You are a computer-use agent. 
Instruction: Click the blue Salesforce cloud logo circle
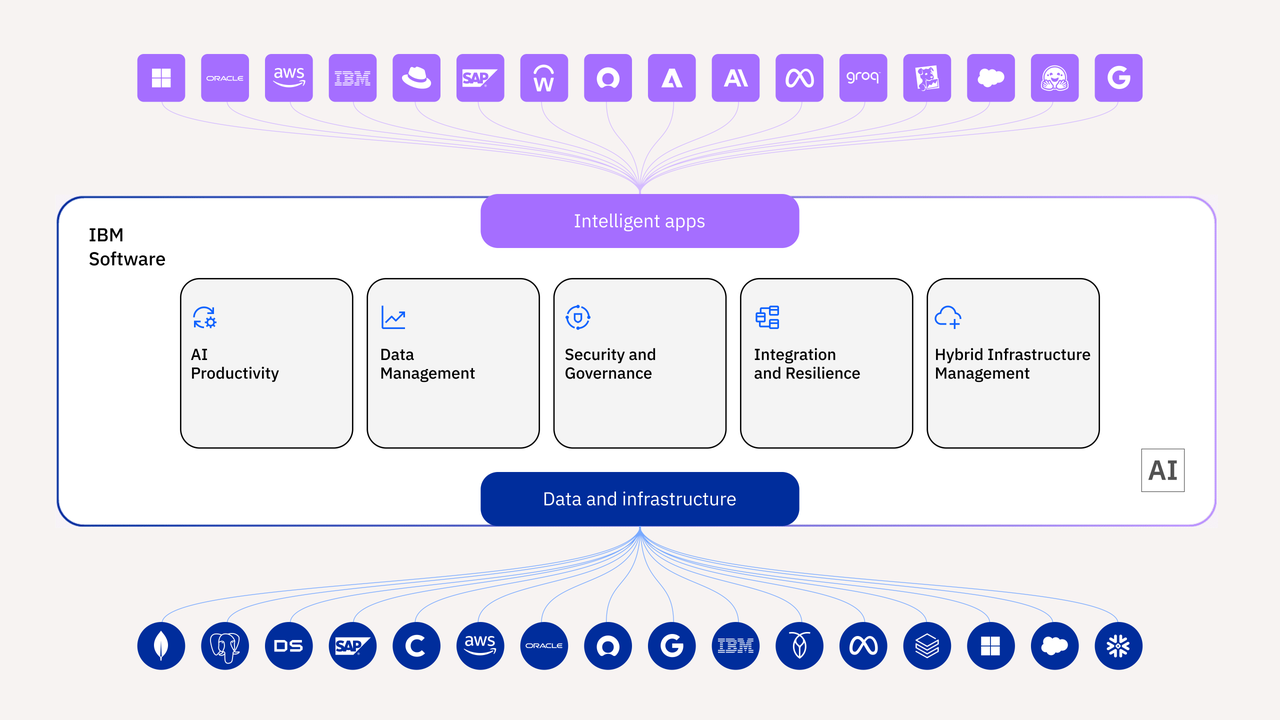pos(1055,646)
